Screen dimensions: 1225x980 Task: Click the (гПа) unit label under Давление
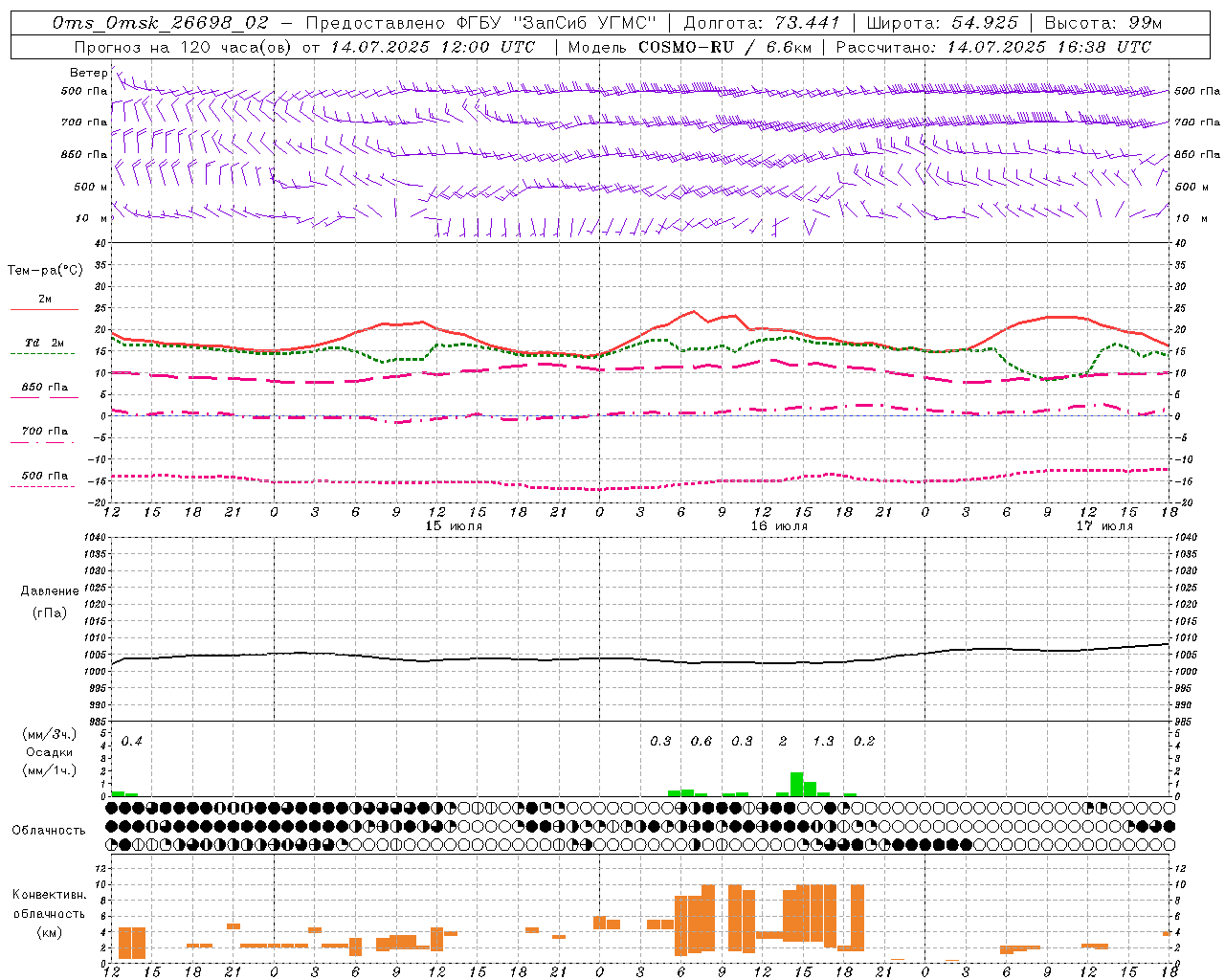tap(50, 613)
